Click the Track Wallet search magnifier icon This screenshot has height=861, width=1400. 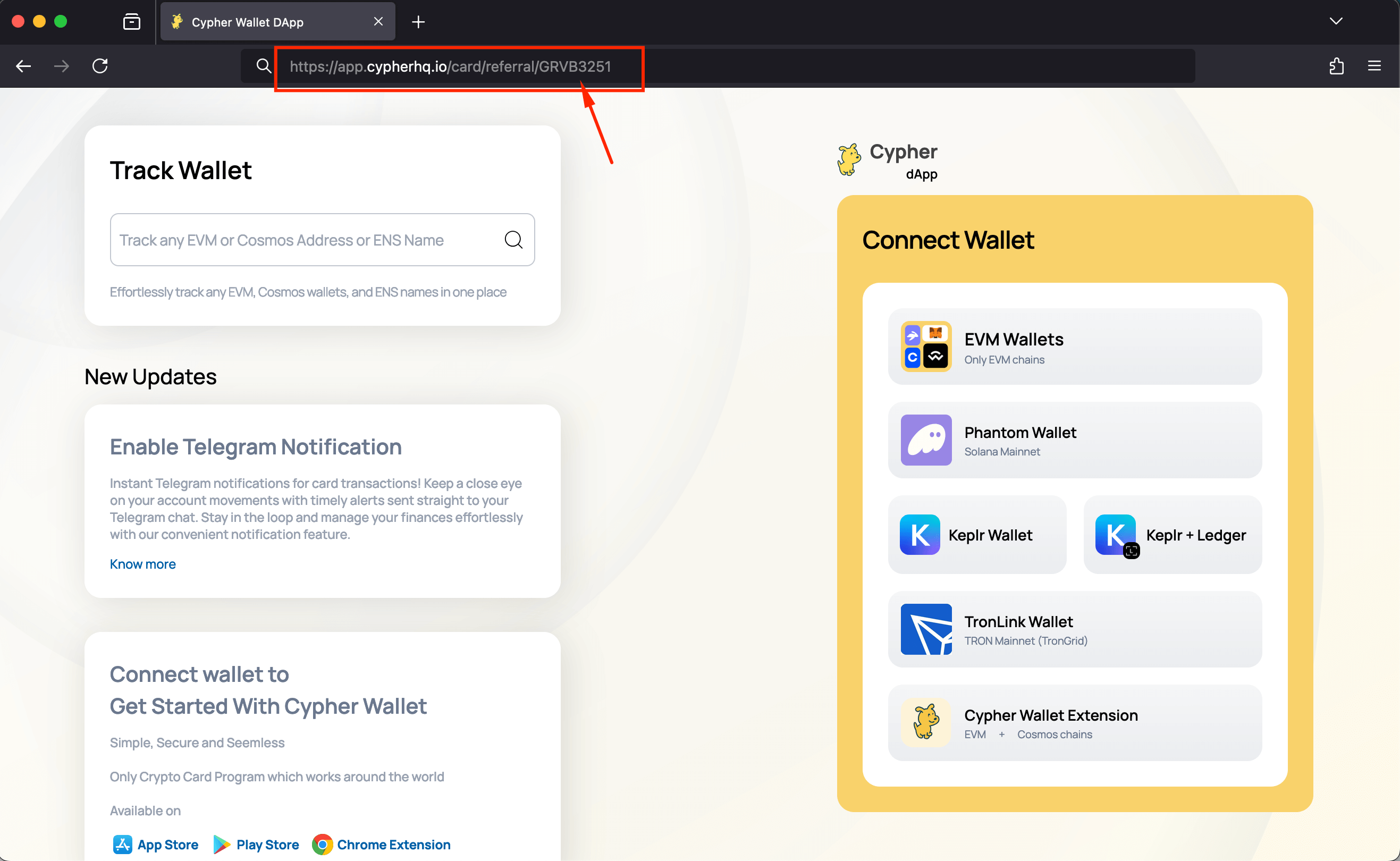(x=513, y=240)
